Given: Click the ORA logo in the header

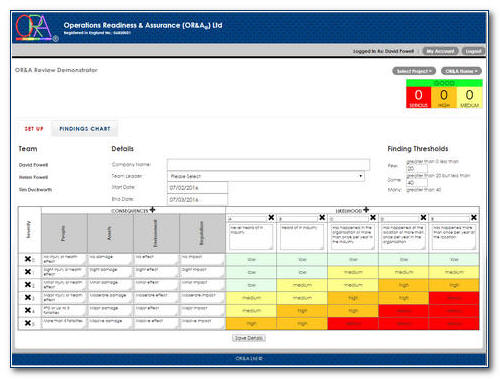Looking at the screenshot, I should [36, 28].
